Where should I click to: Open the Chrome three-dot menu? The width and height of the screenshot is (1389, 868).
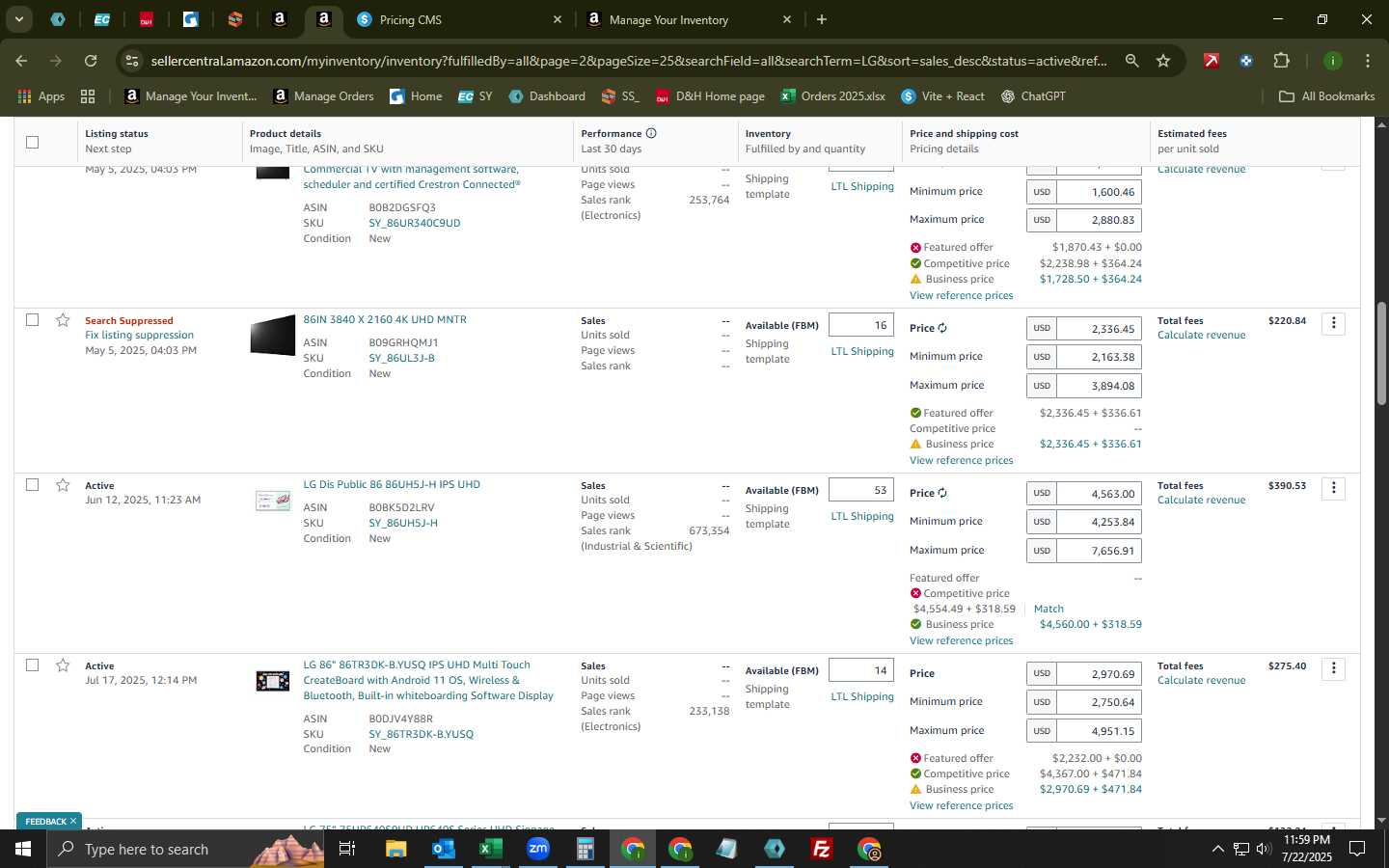click(1367, 61)
